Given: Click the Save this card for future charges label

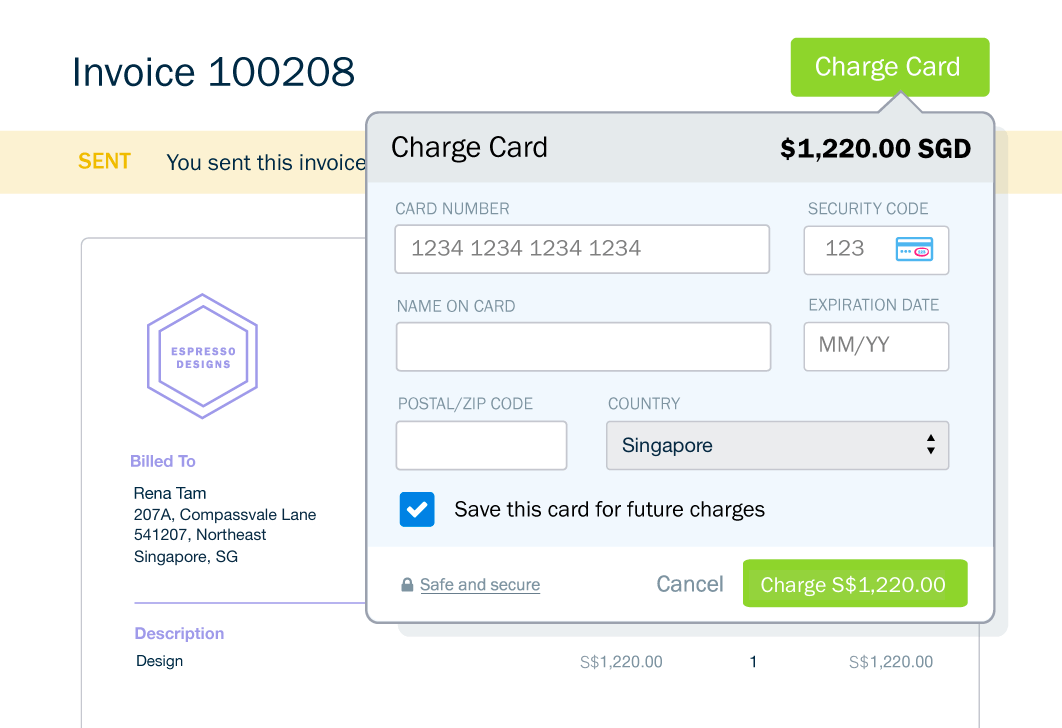Looking at the screenshot, I should click(x=609, y=509).
